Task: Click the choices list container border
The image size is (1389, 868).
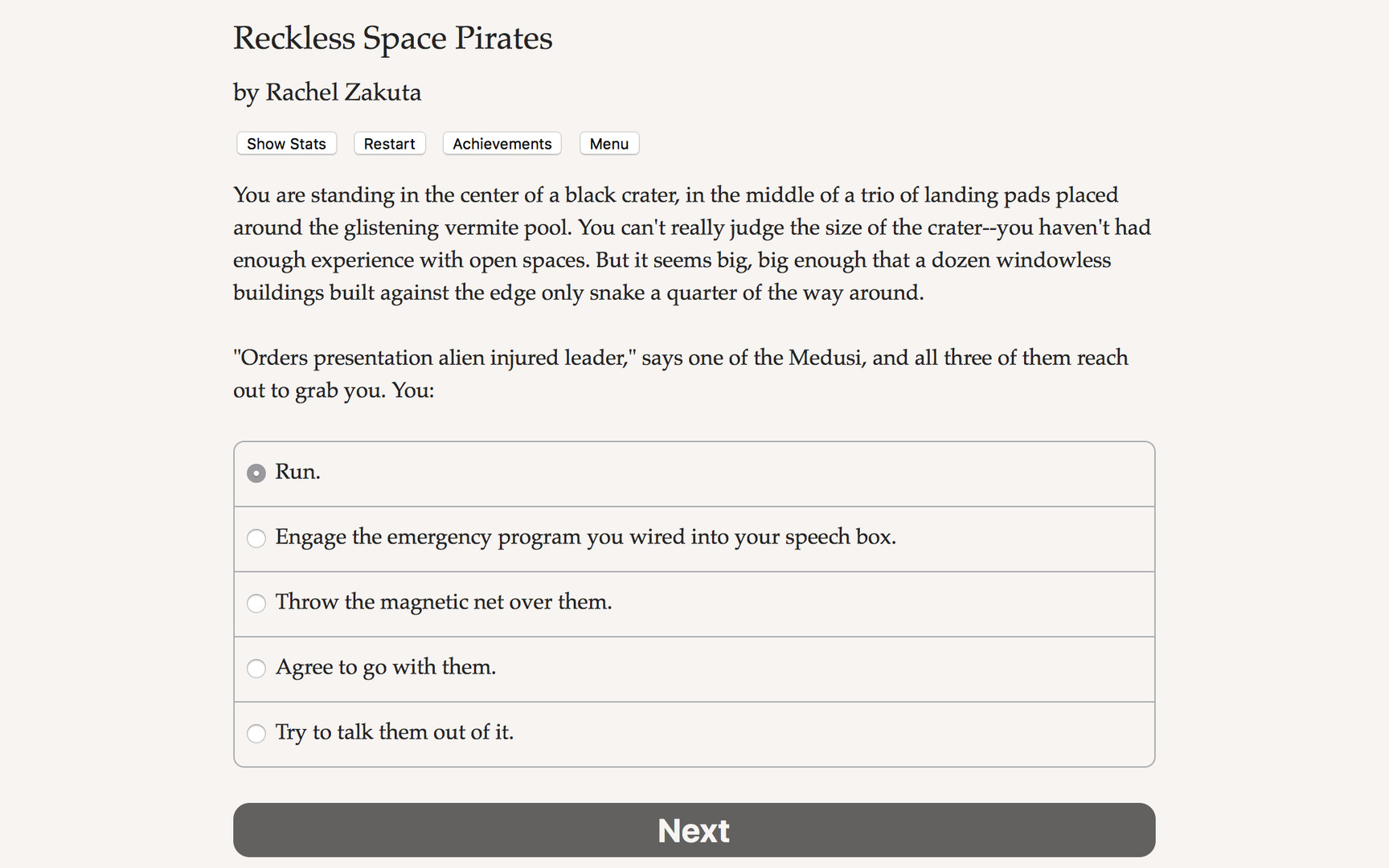Action: coord(694,441)
